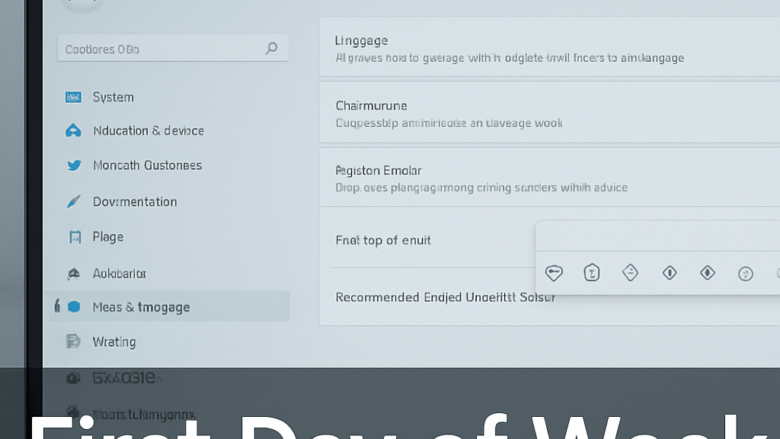
Task: Click the search field labeled Cootiores
Action: [x=173, y=48]
